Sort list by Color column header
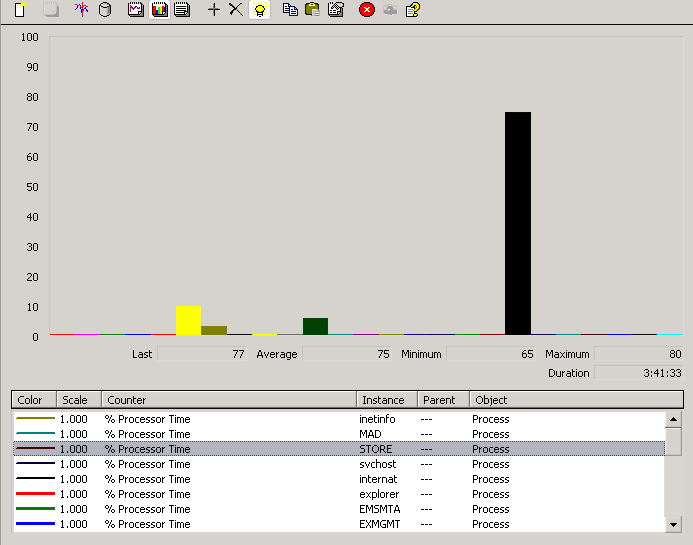The image size is (693, 545). pos(34,400)
